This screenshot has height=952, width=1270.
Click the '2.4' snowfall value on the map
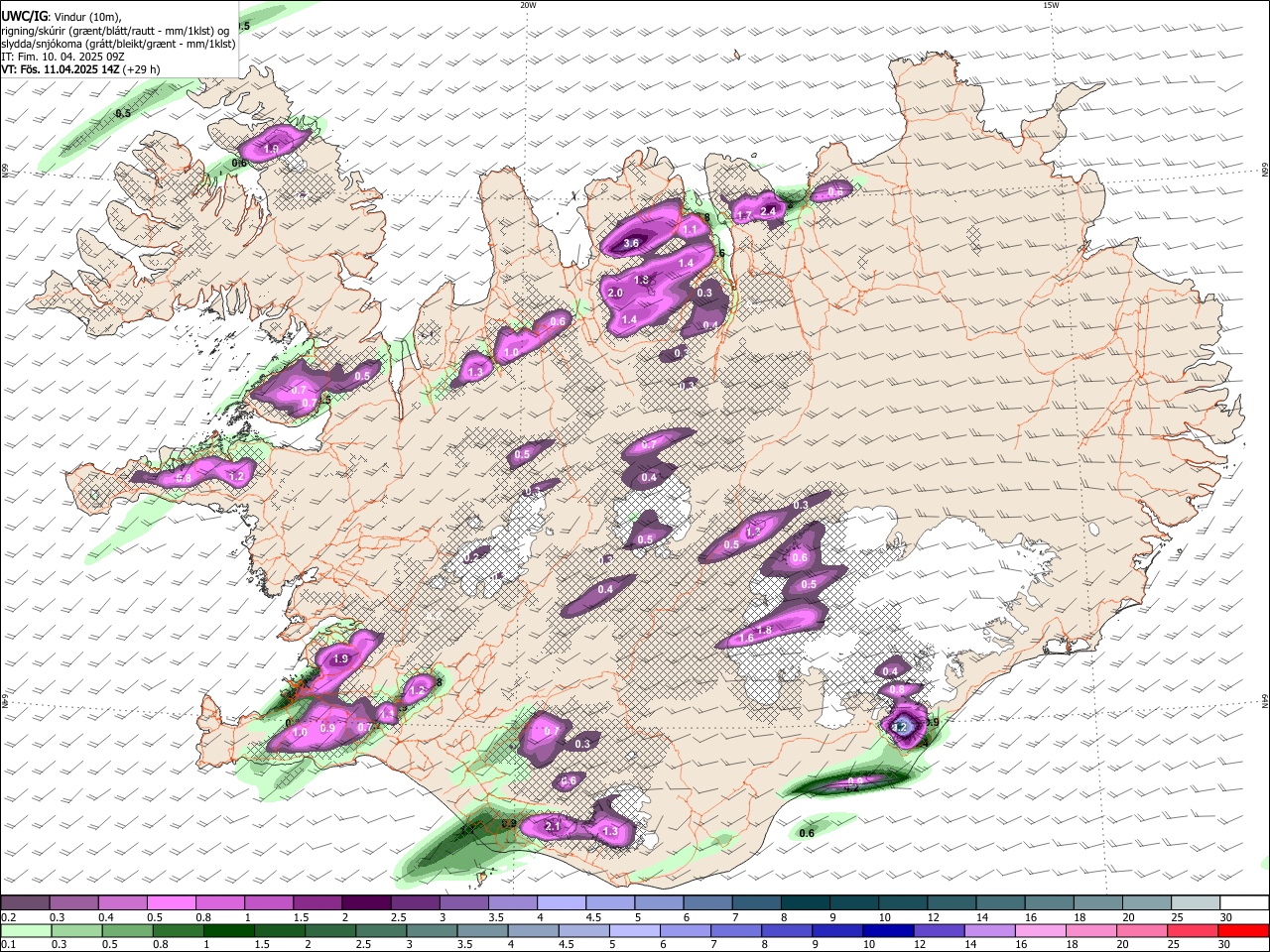[767, 210]
